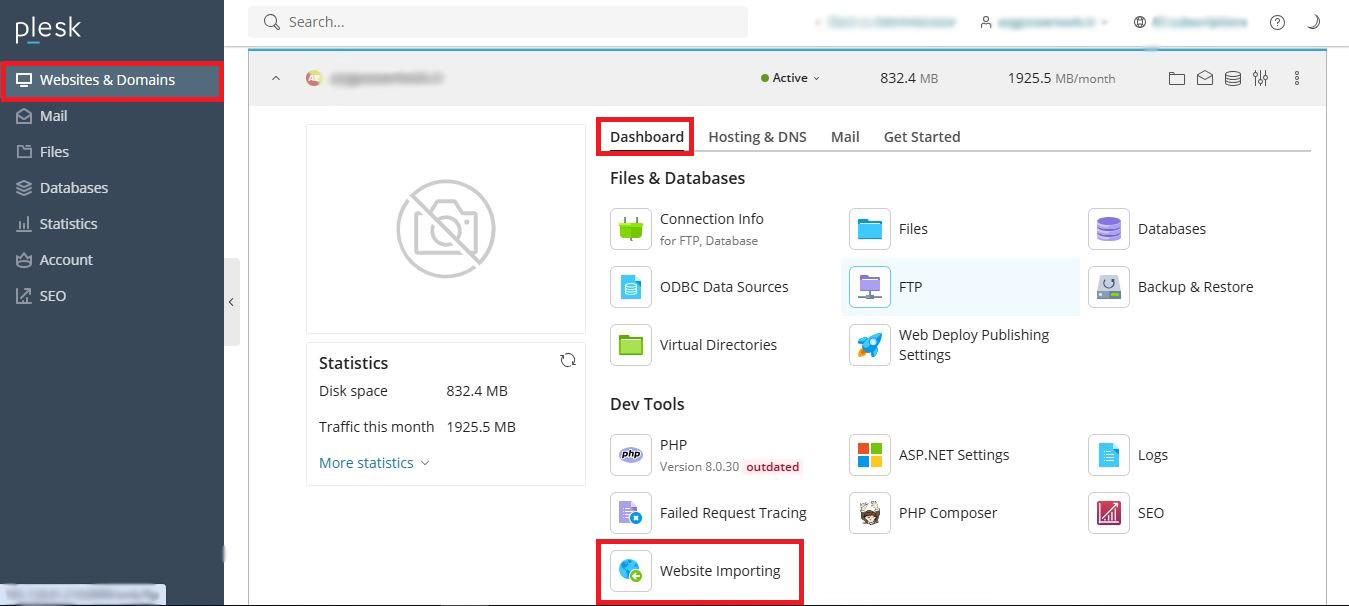The height and width of the screenshot is (606, 1349).
Task: Collapse the left sidebar with the arrow handle
Action: click(231, 302)
